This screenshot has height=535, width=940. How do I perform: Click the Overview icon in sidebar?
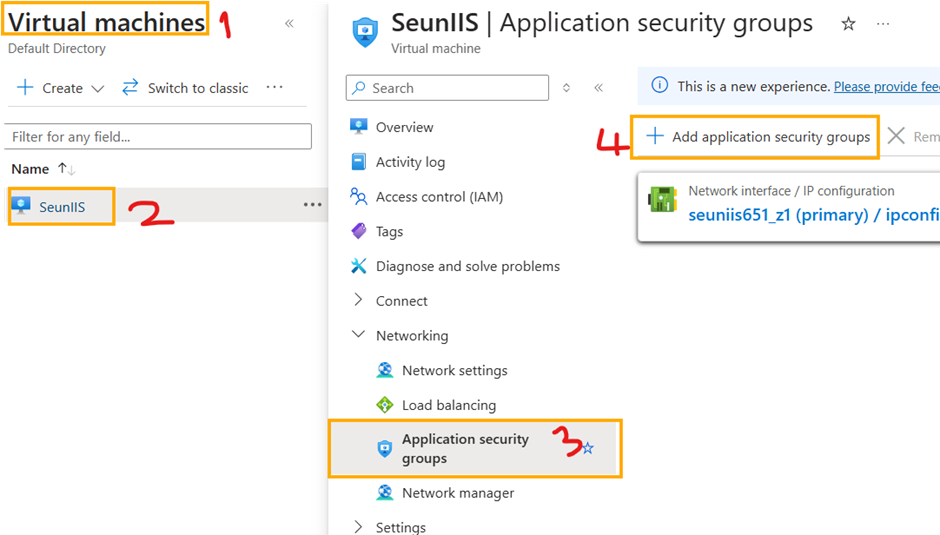[x=359, y=127]
